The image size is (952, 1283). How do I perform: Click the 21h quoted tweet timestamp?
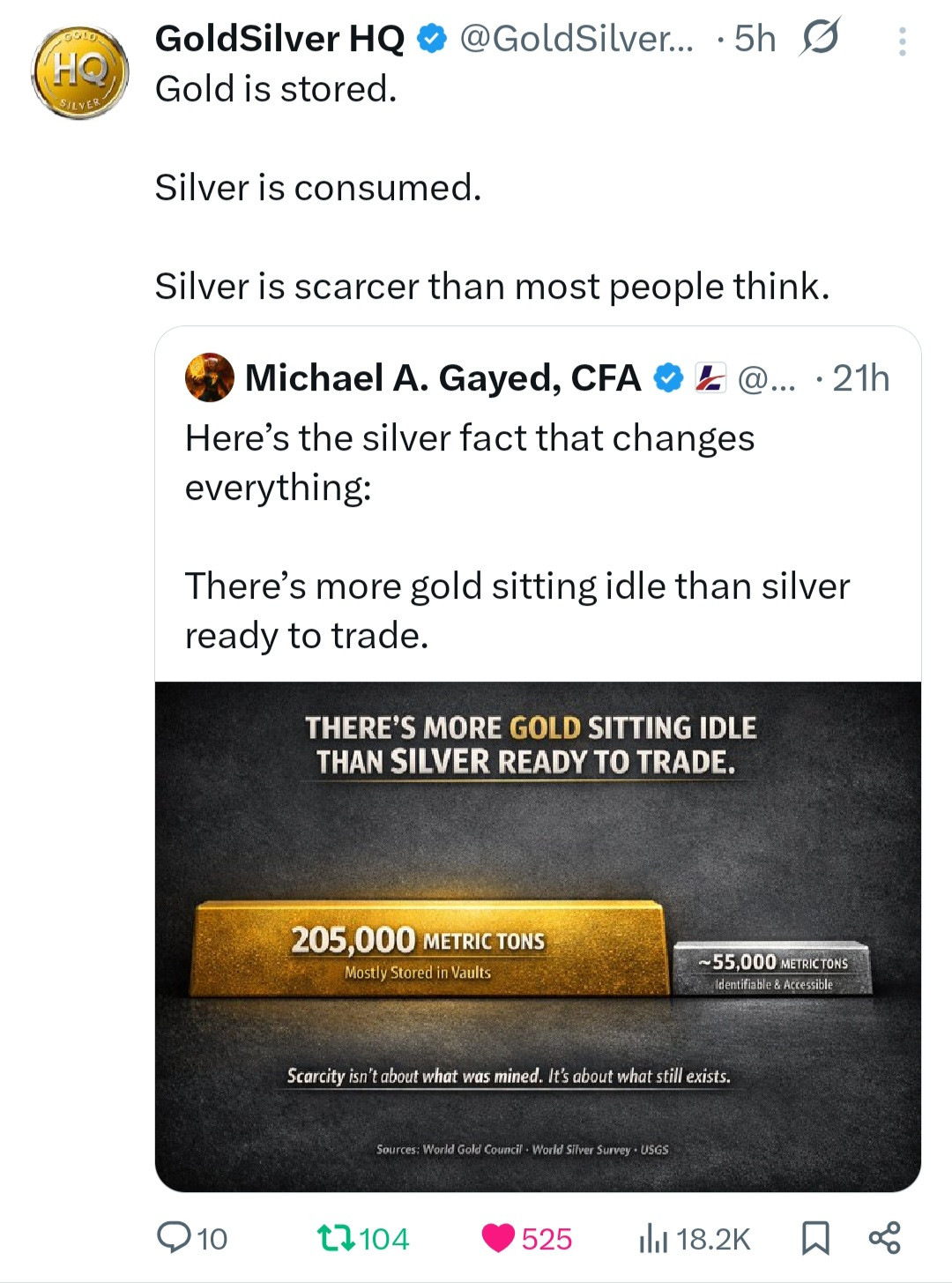click(860, 378)
